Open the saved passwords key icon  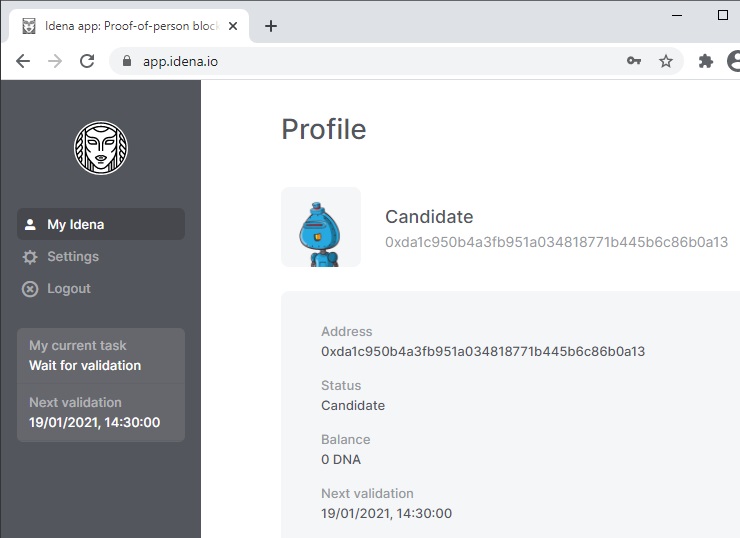tap(634, 61)
